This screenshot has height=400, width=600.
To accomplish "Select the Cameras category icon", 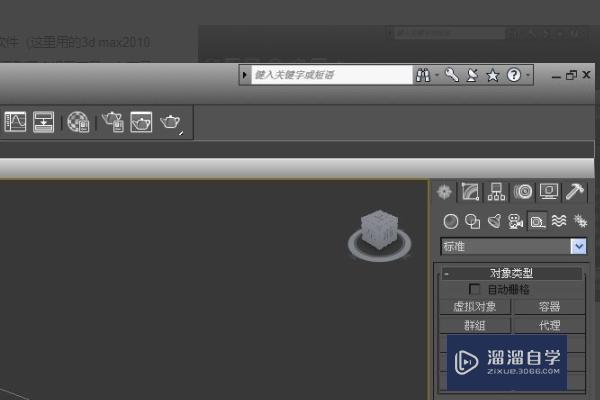I will coord(515,221).
